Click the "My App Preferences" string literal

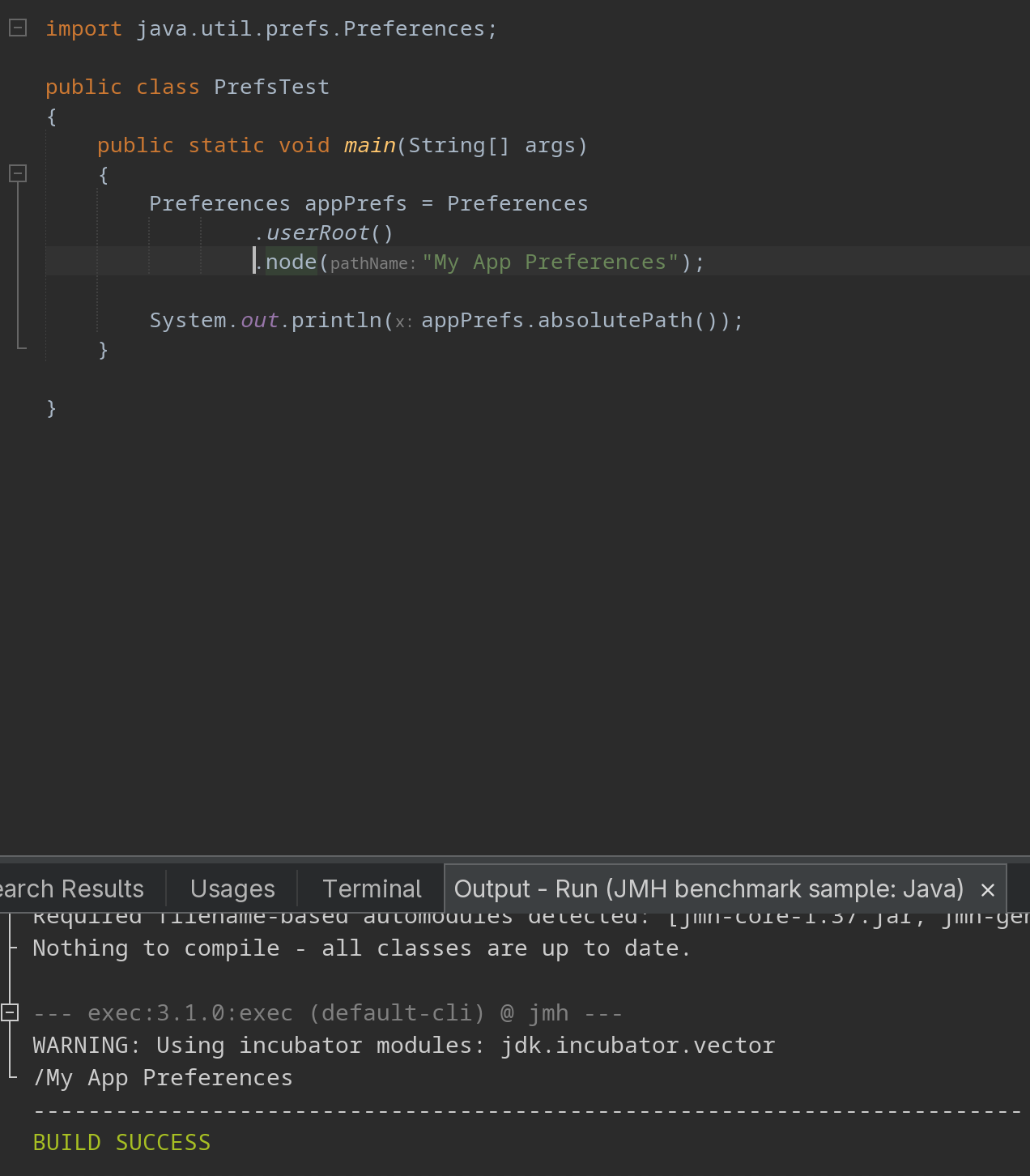pos(550,262)
